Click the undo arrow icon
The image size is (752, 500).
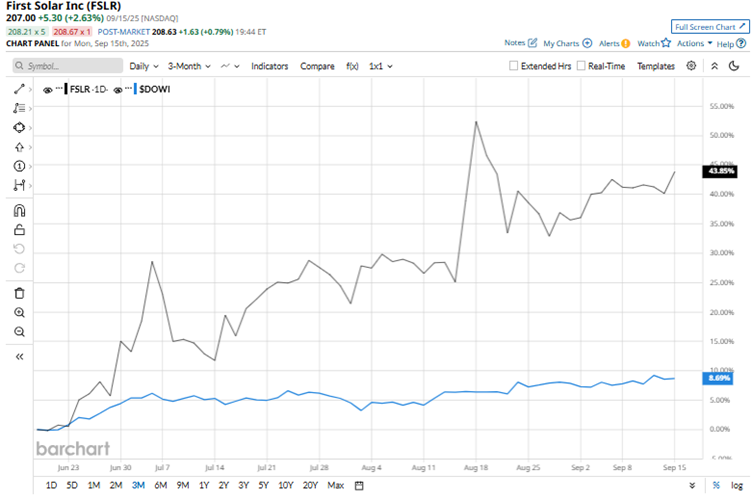coord(19,249)
